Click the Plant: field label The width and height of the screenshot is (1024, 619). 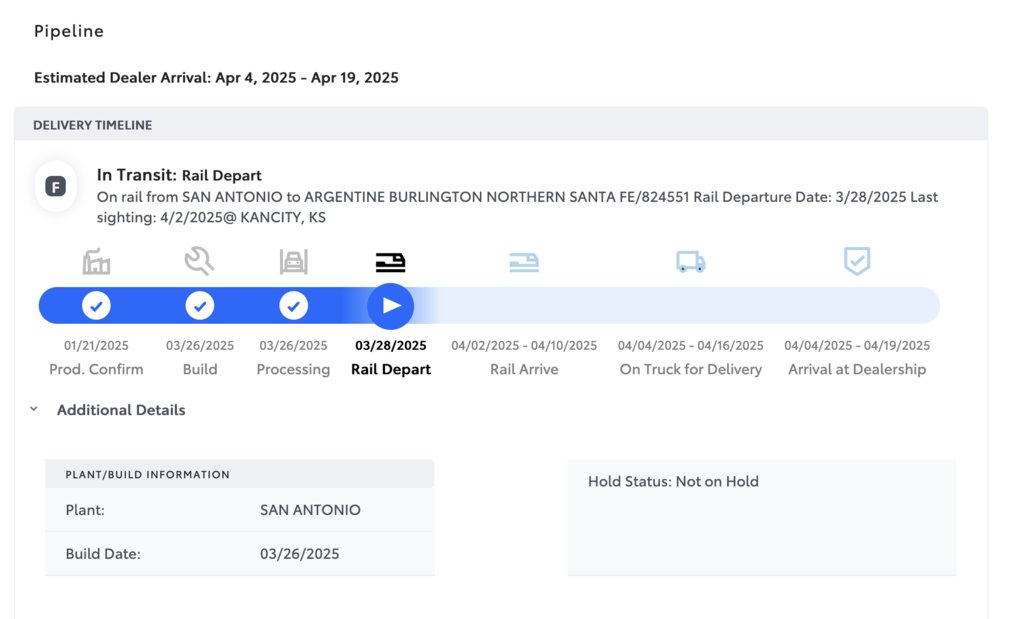point(85,510)
